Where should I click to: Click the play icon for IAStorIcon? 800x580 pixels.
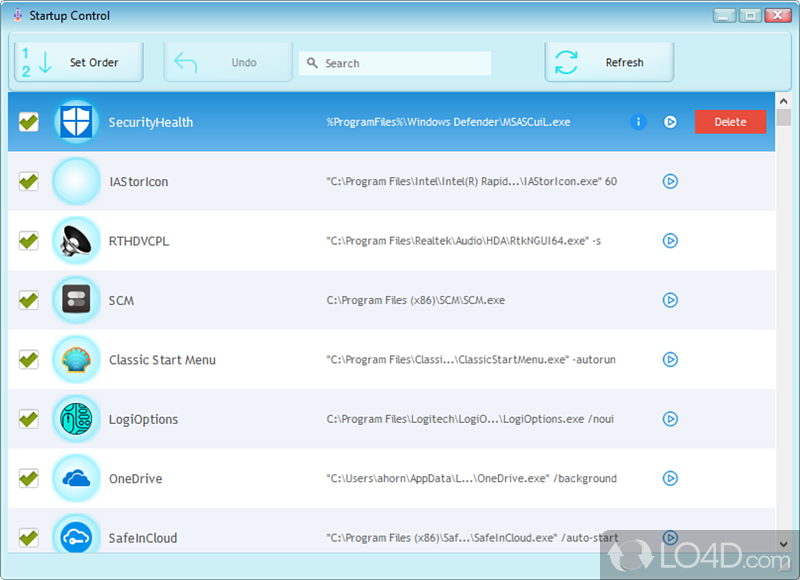coord(670,182)
